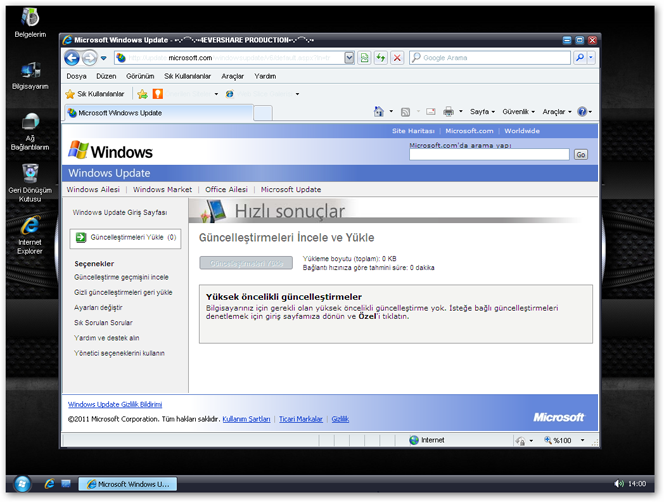Viewport: 664px width, 502px height.
Task: Open Sık Kullanılanlar in the menu bar
Action: pos(187,76)
